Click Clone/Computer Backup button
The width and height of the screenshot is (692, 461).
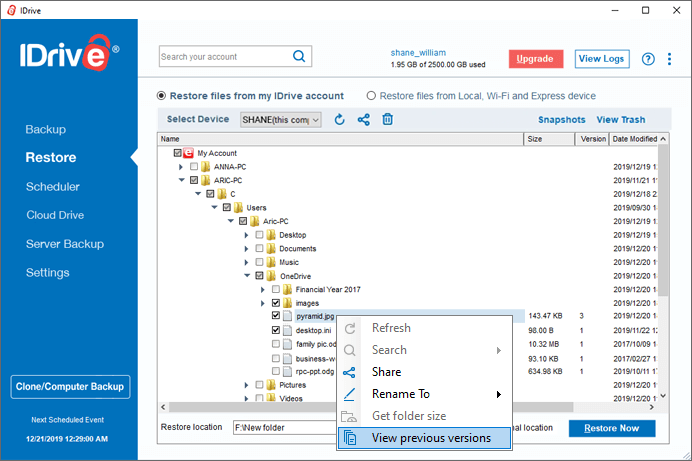pyautogui.click(x=70, y=387)
